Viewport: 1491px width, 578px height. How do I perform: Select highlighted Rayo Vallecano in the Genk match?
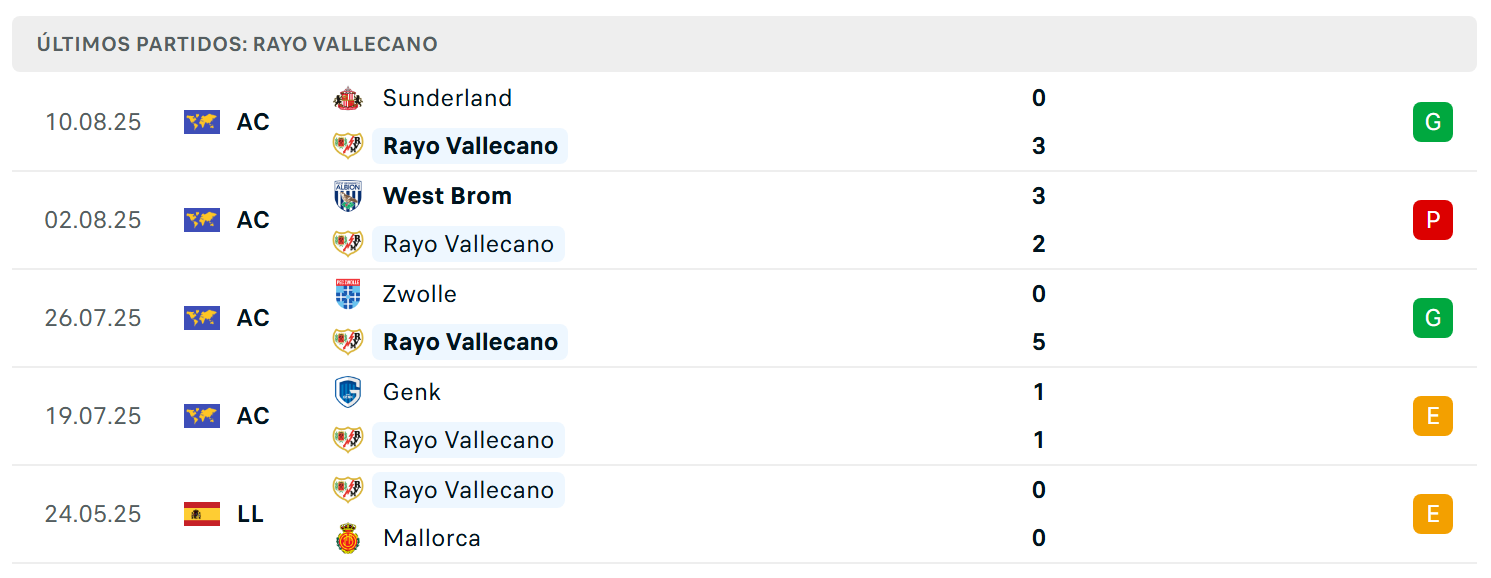[x=468, y=440]
